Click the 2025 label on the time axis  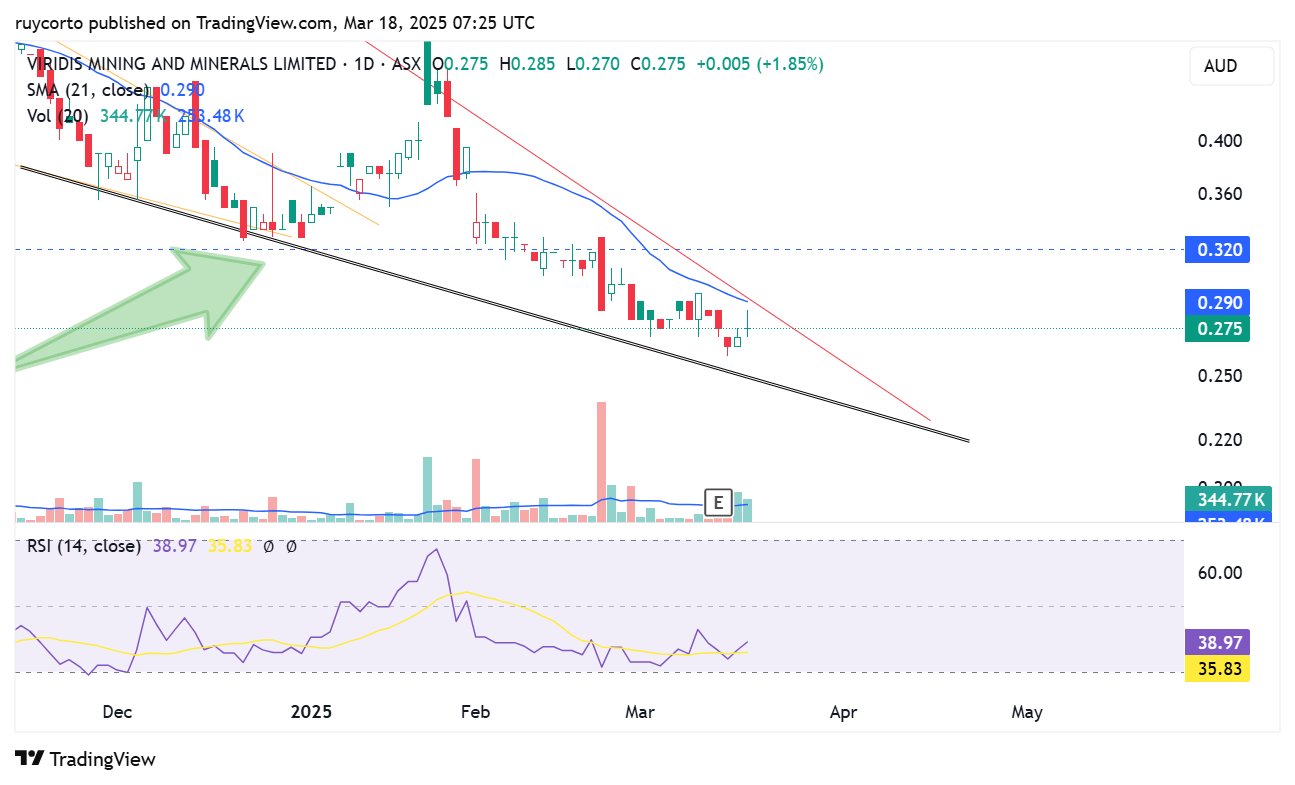(x=311, y=712)
